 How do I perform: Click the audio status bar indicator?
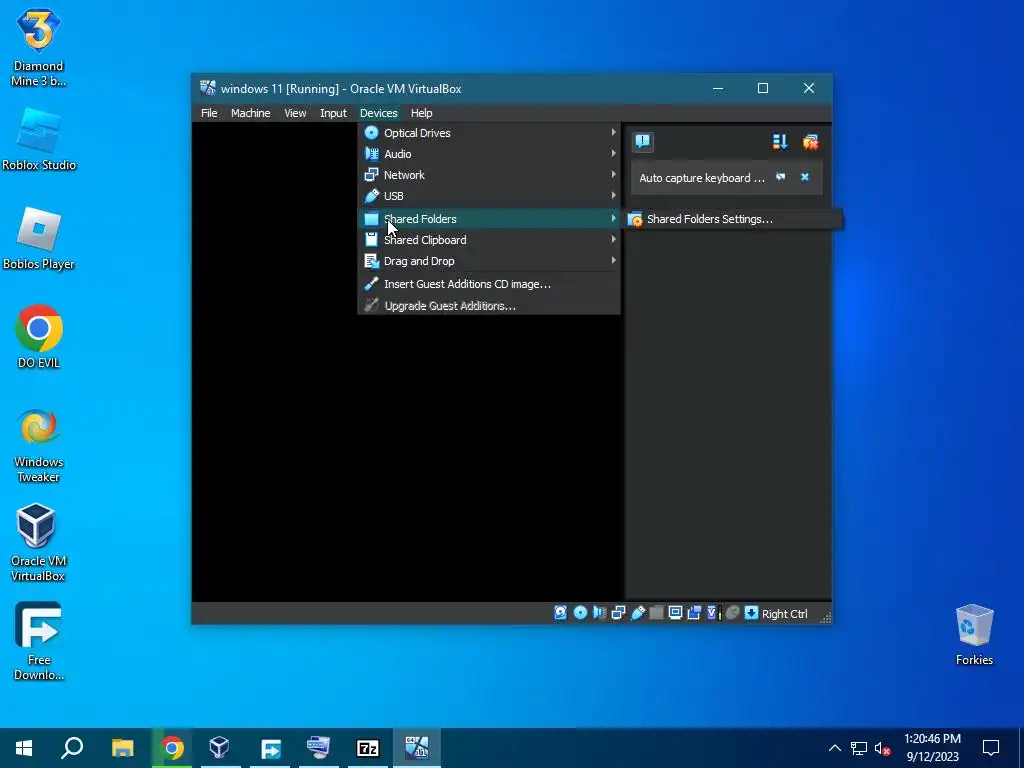point(599,613)
